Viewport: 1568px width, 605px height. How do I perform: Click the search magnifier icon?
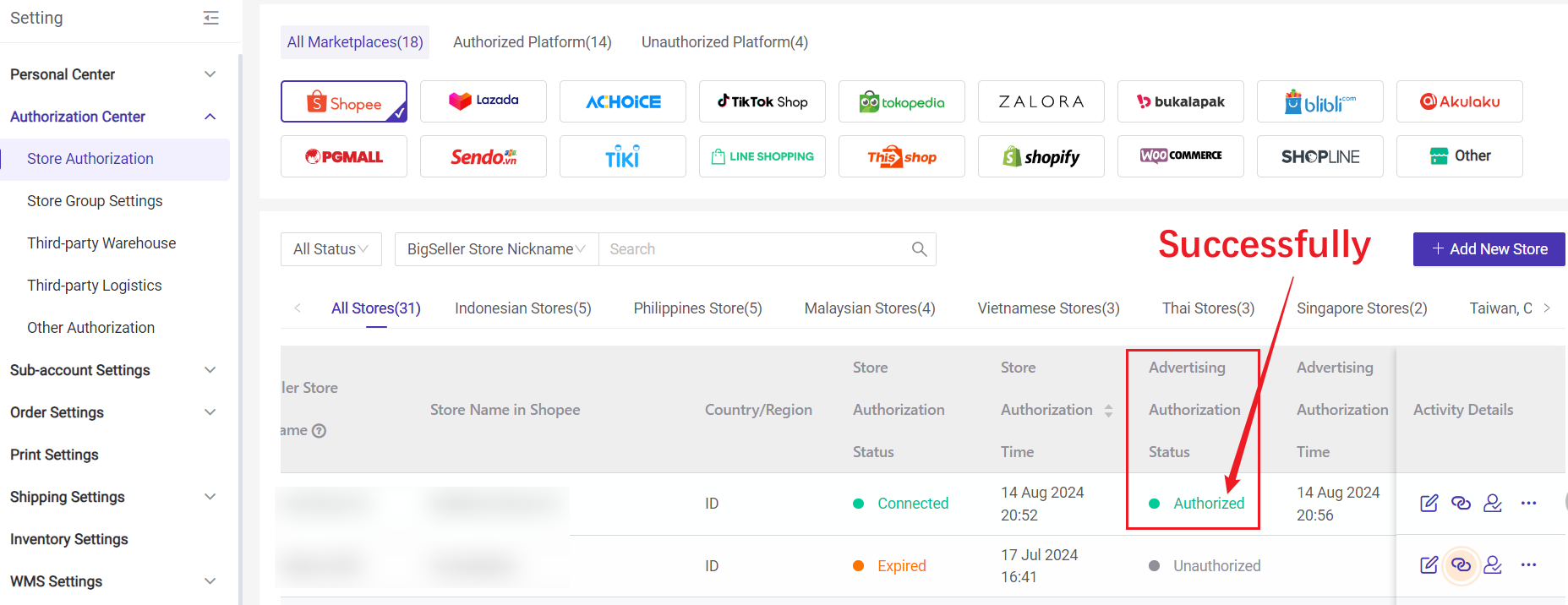[919, 249]
